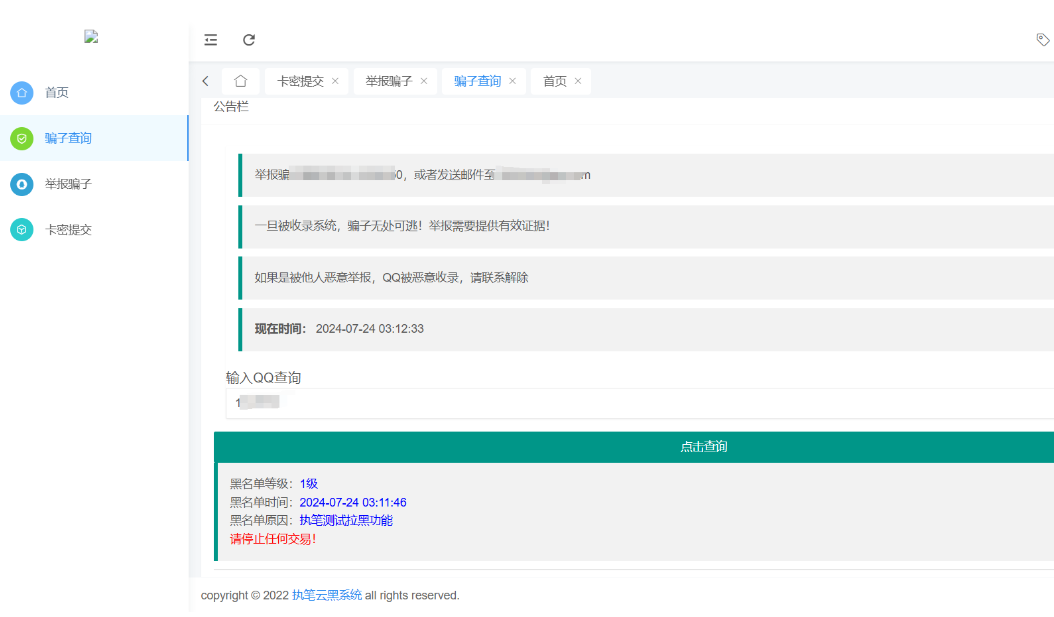Click the refresh page icon
Image resolution: width=1054 pixels, height=617 pixels.
(249, 40)
